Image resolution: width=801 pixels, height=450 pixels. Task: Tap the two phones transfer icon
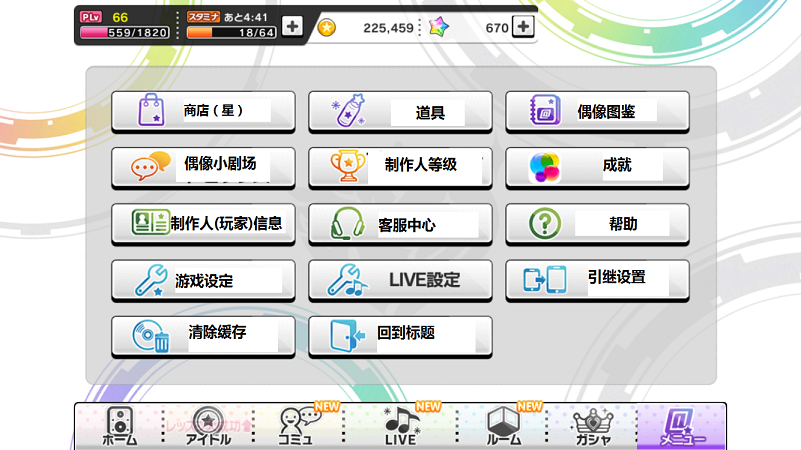pos(545,279)
